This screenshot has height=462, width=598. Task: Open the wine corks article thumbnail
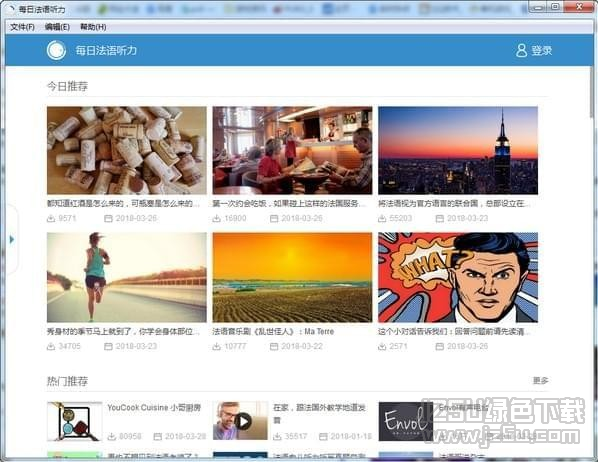coord(127,150)
